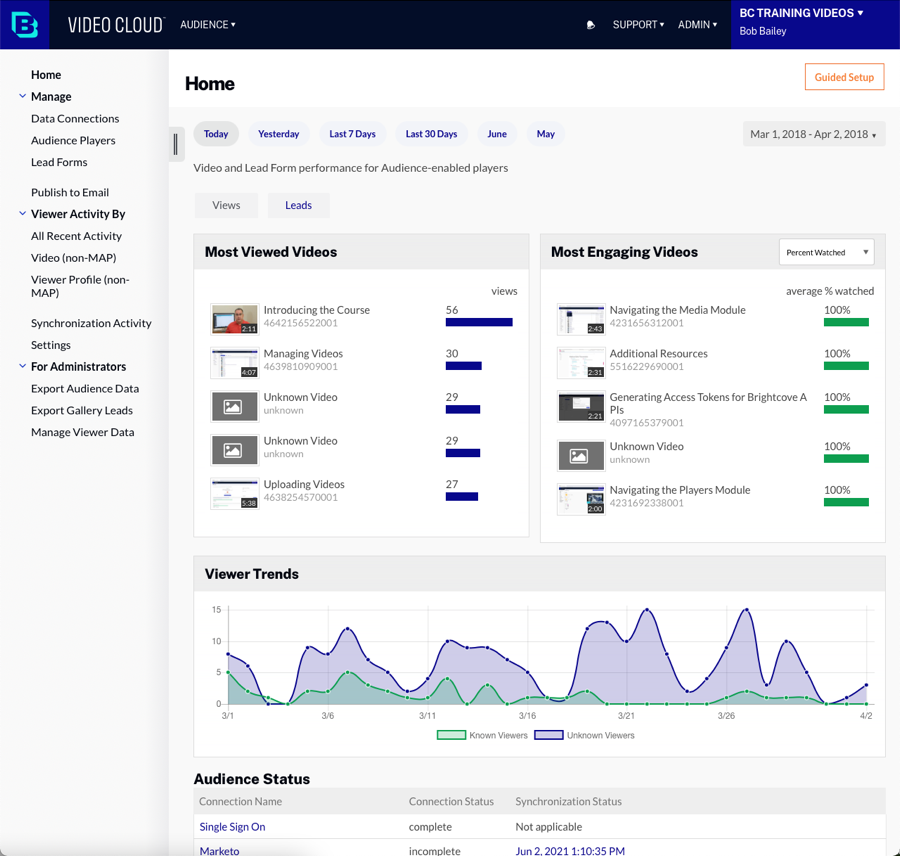Open the Admin dropdown menu
This screenshot has height=856, width=900.
697,25
